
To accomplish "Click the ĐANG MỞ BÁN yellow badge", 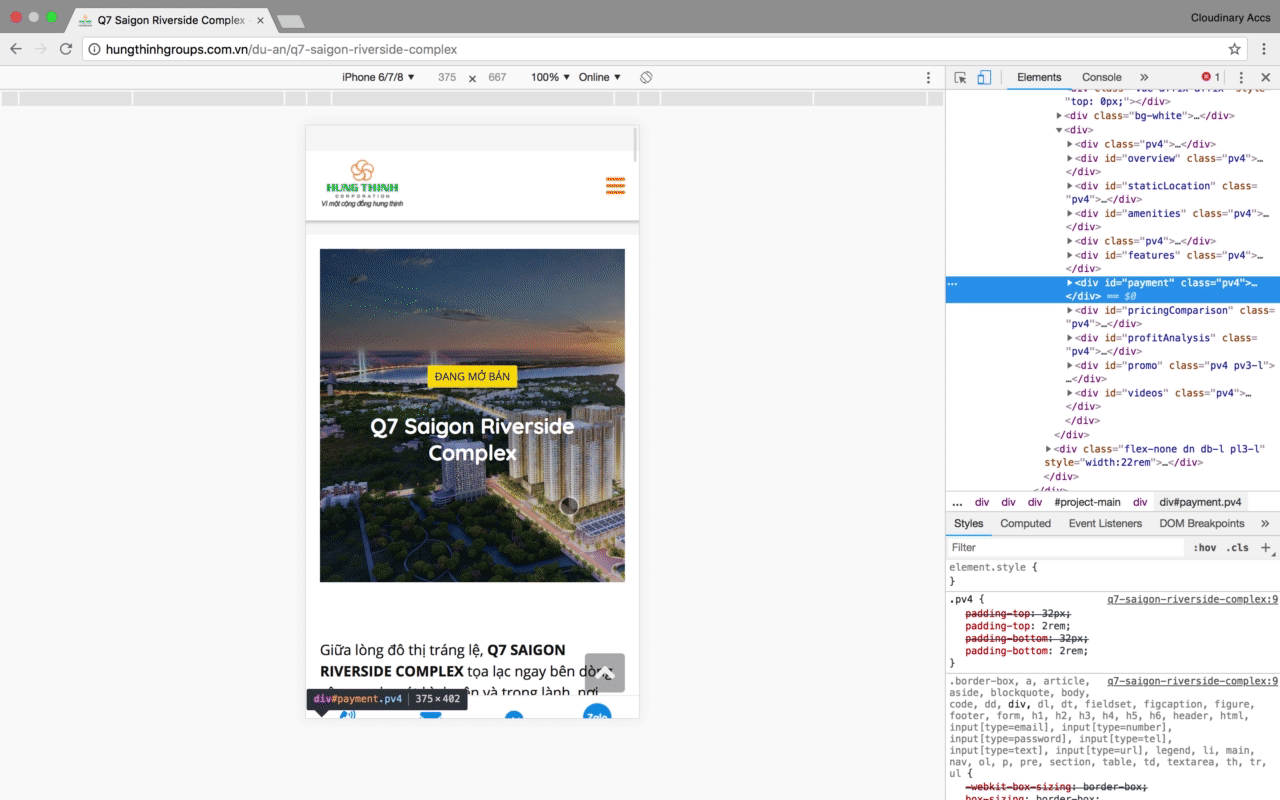I will click(472, 376).
